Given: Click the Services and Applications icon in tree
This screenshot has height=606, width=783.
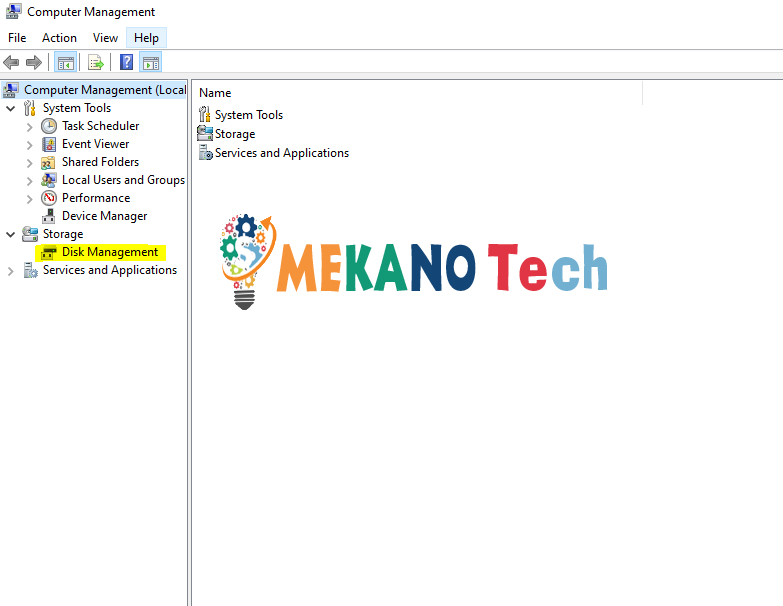Looking at the screenshot, I should (x=30, y=270).
